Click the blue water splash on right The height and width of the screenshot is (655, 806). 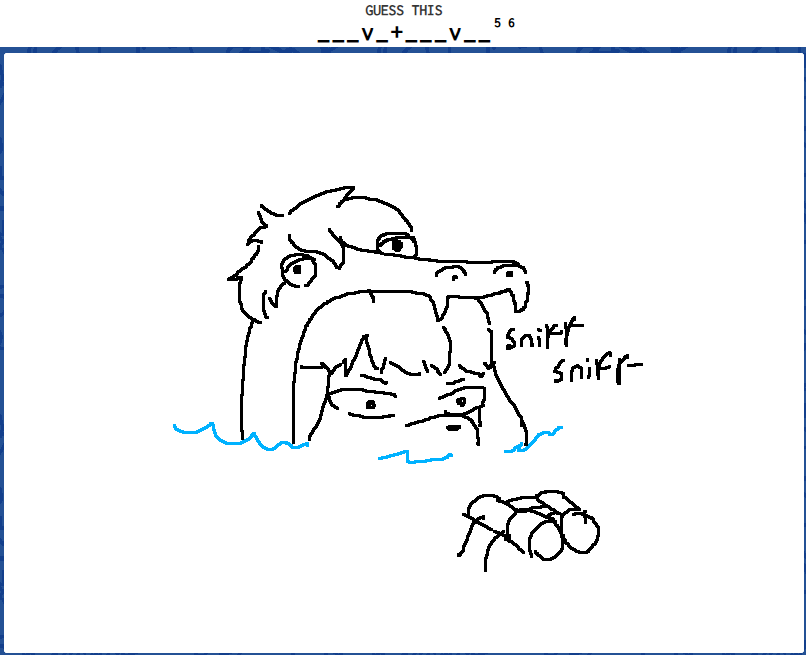coord(535,439)
